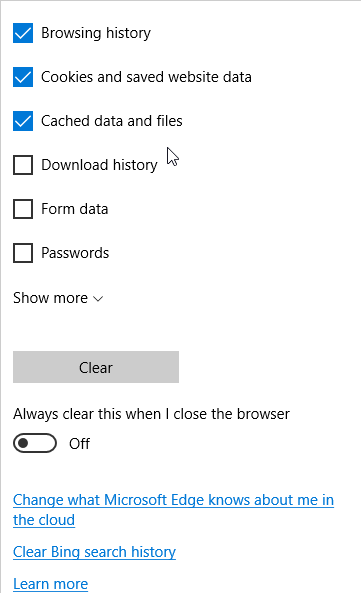Tick the Passwords checkbox
362x593 pixels.
tap(23, 253)
